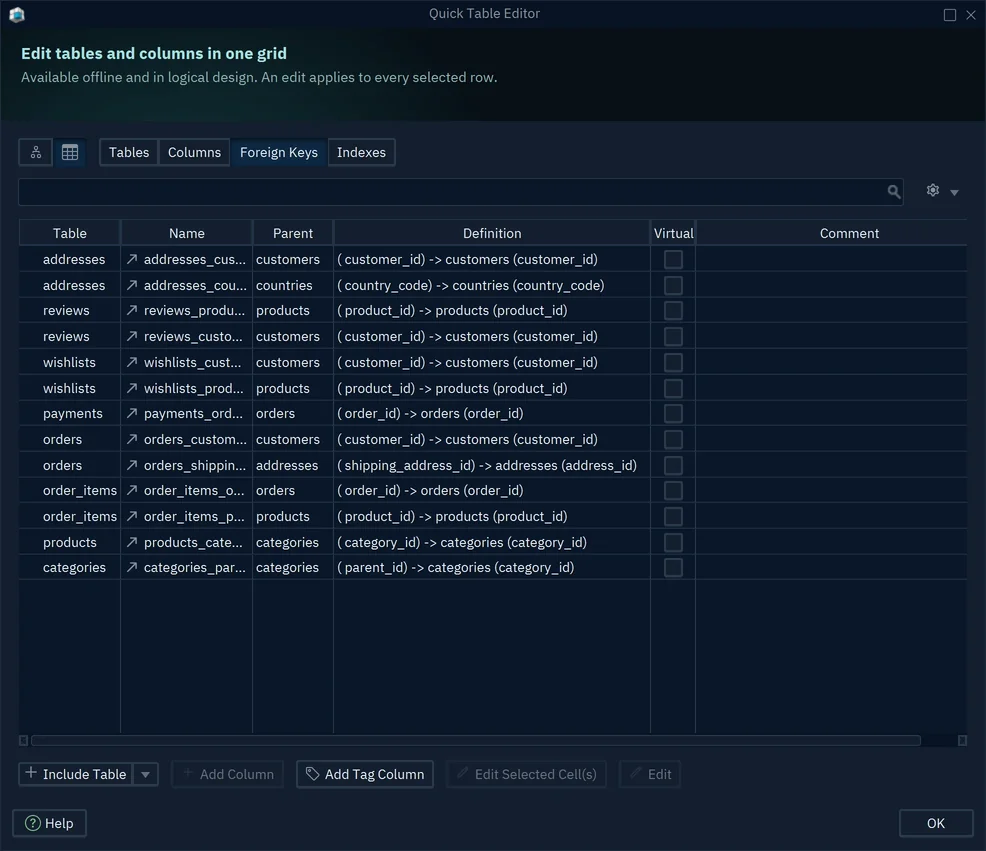Open Help
986x851 pixels.
click(49, 823)
